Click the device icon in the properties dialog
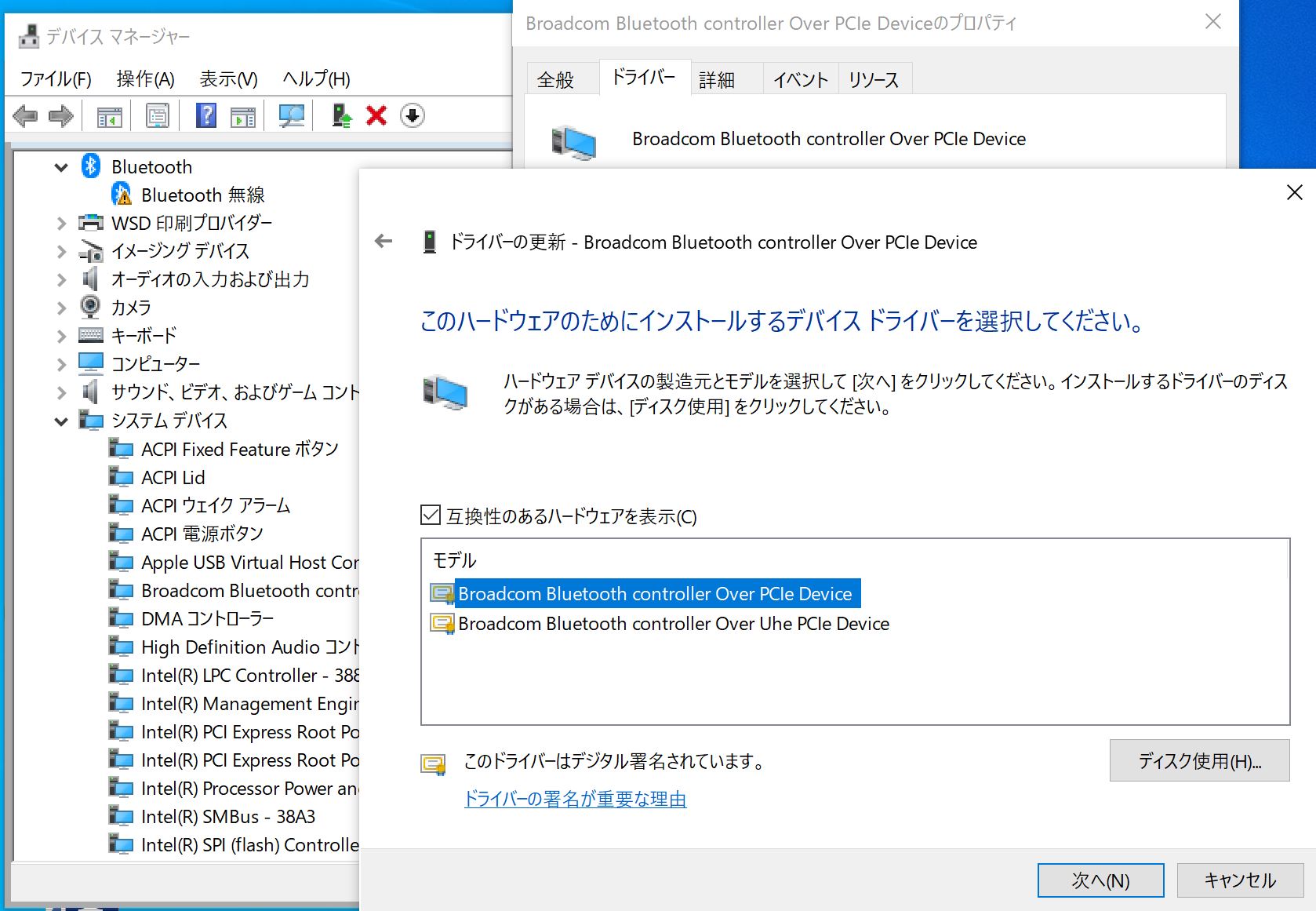 click(x=573, y=143)
